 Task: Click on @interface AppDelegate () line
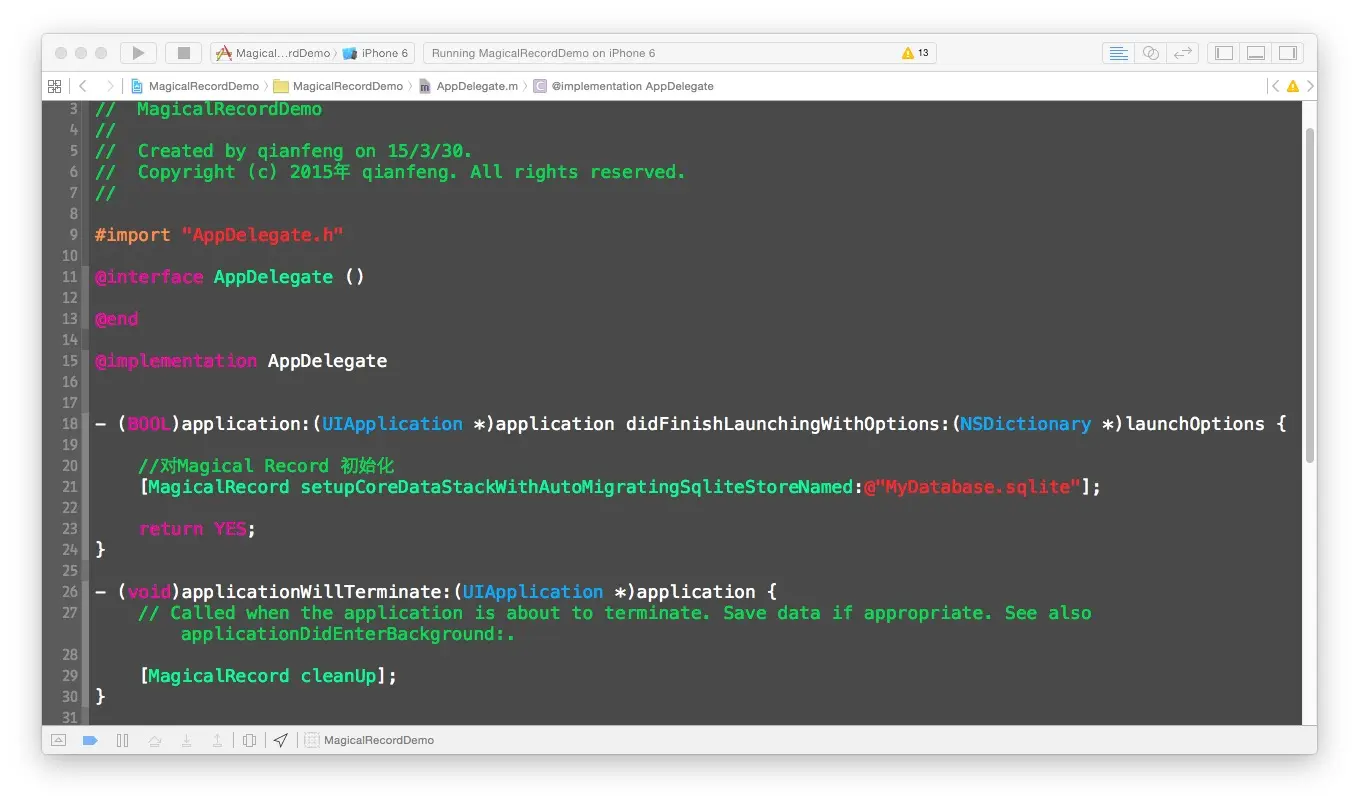[x=230, y=277]
